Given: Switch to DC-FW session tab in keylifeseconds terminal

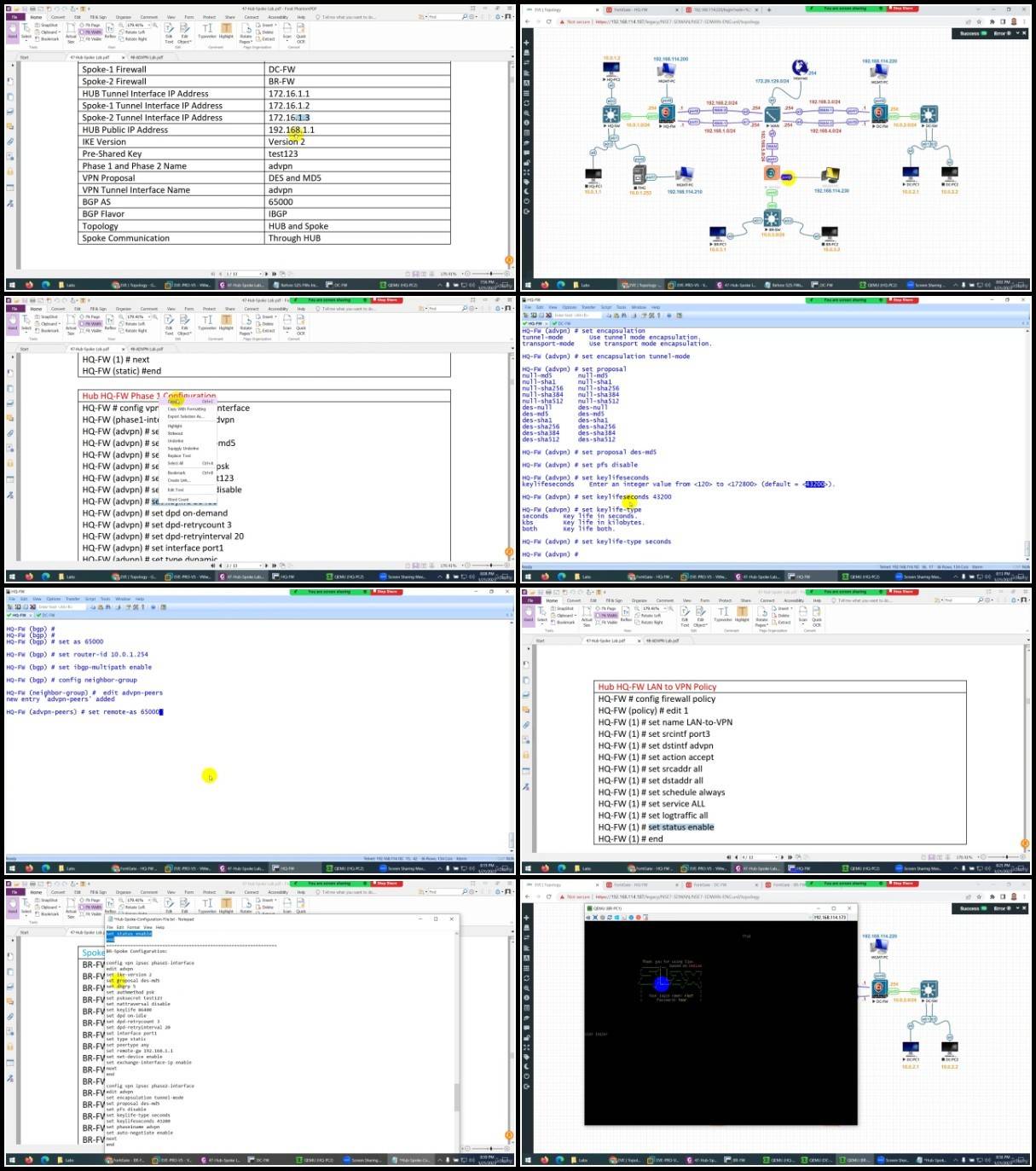Looking at the screenshot, I should point(563,323).
